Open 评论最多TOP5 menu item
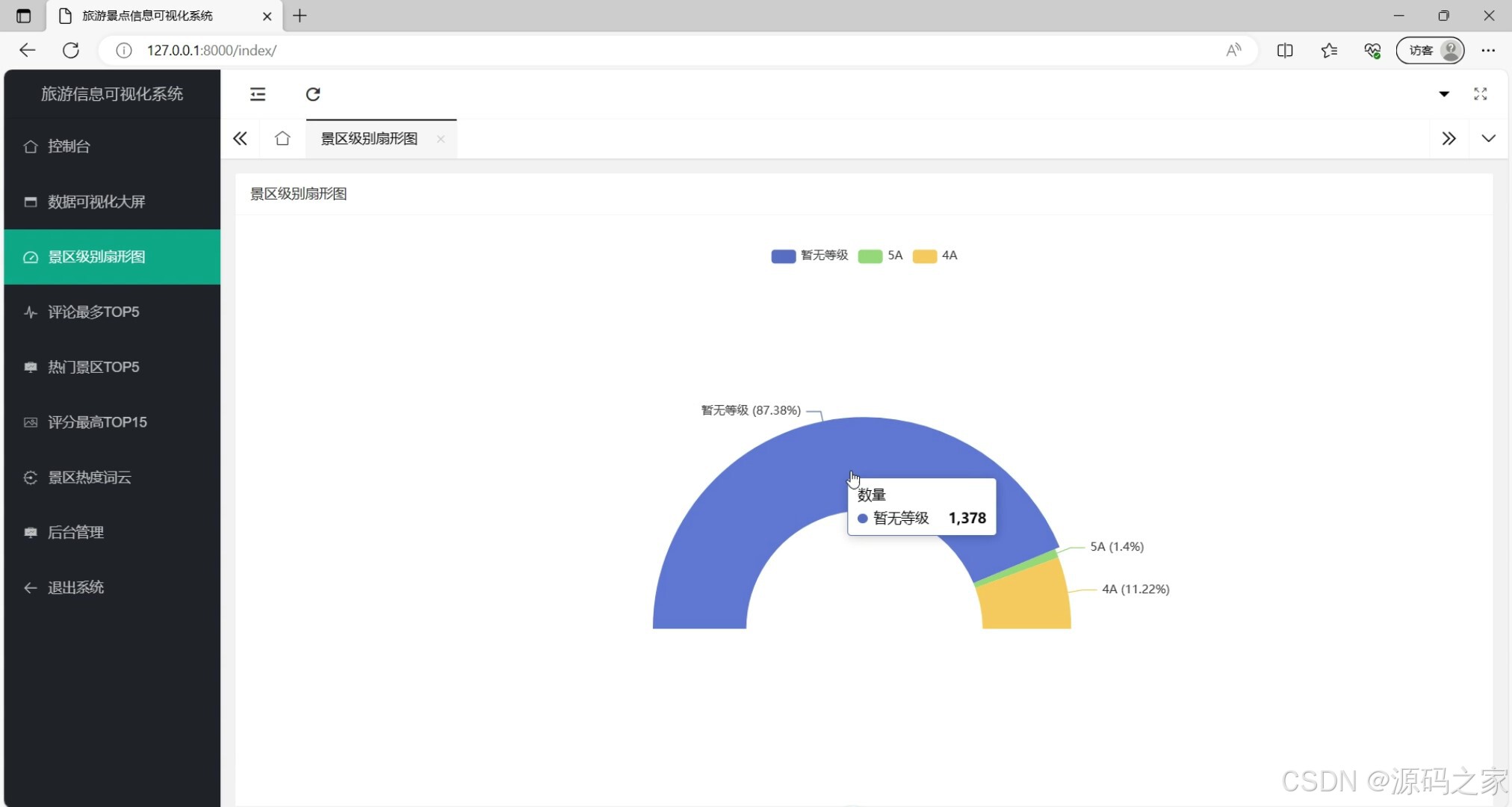The image size is (1512, 807). 93,312
